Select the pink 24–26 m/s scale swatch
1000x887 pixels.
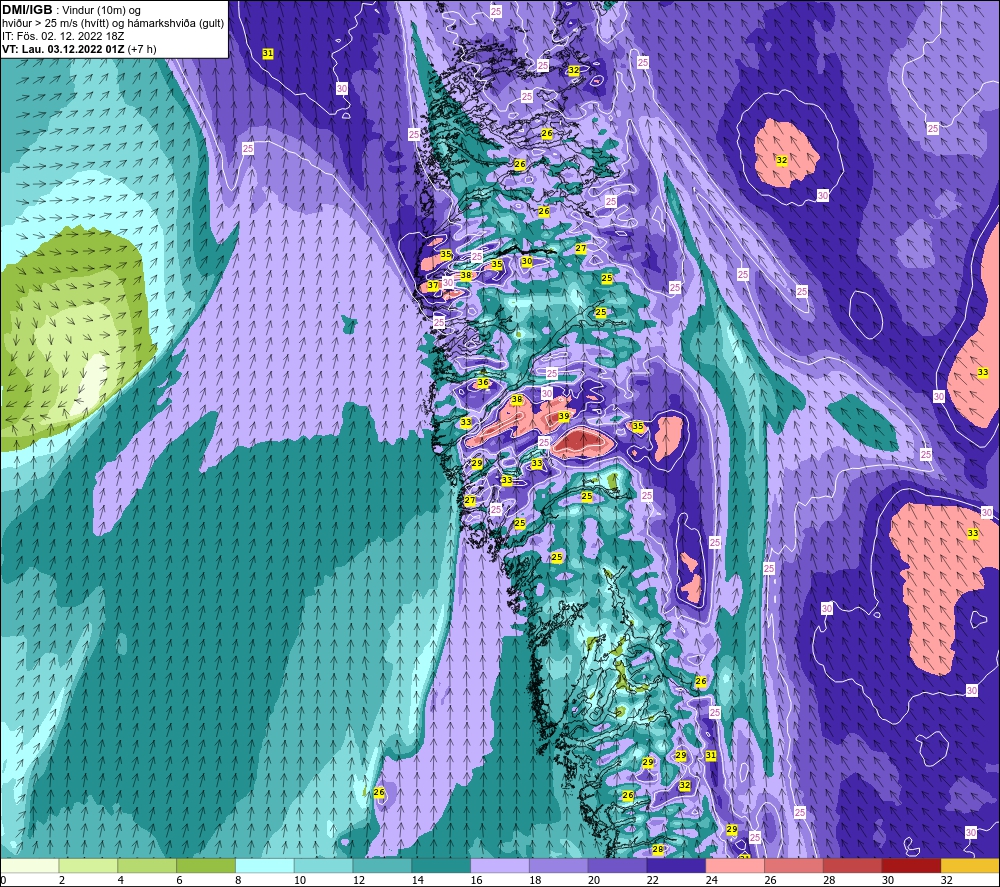735,865
